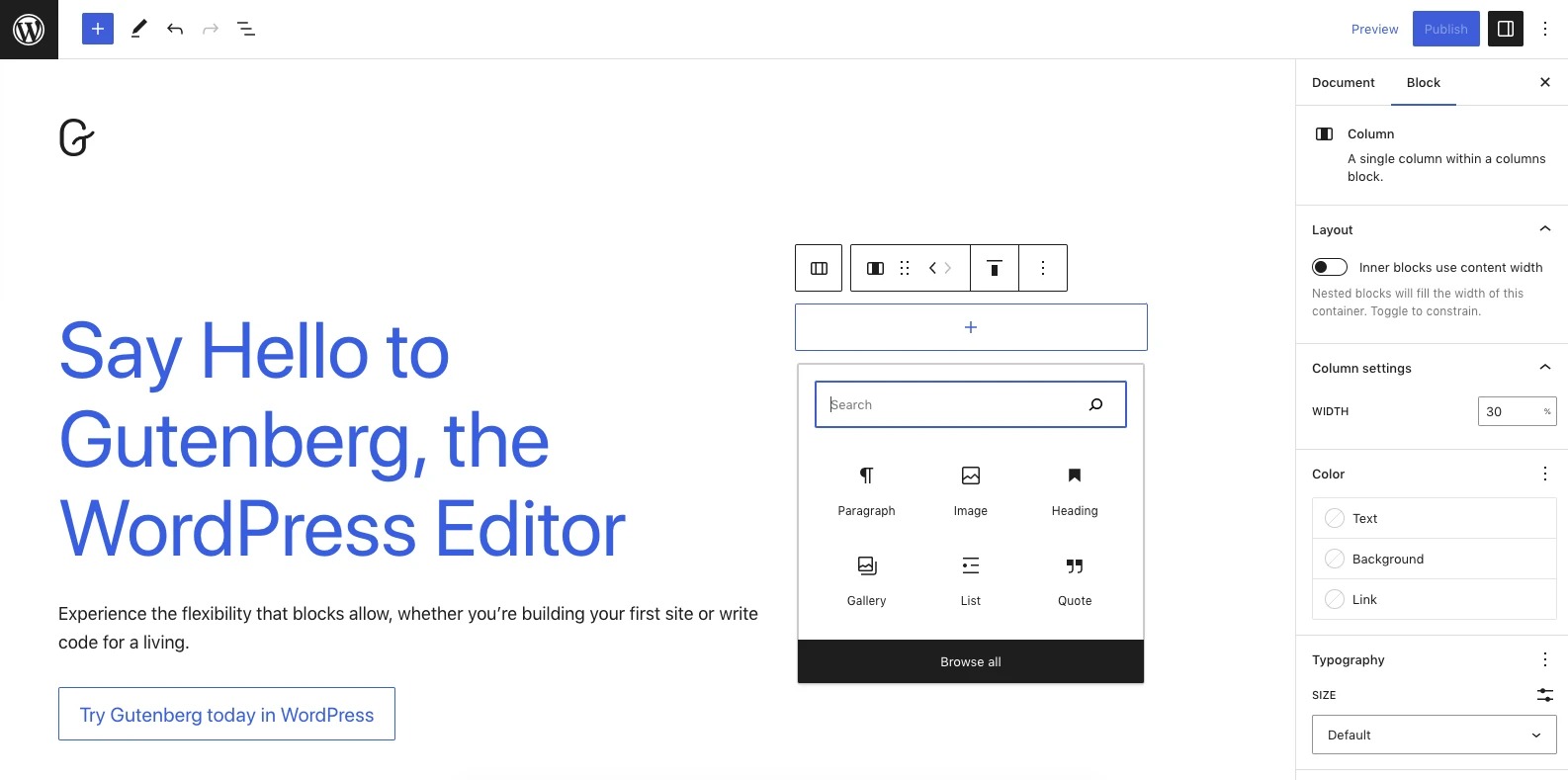Toggle the settings sidebar icon
This screenshot has height=780, width=1568.
1506,29
